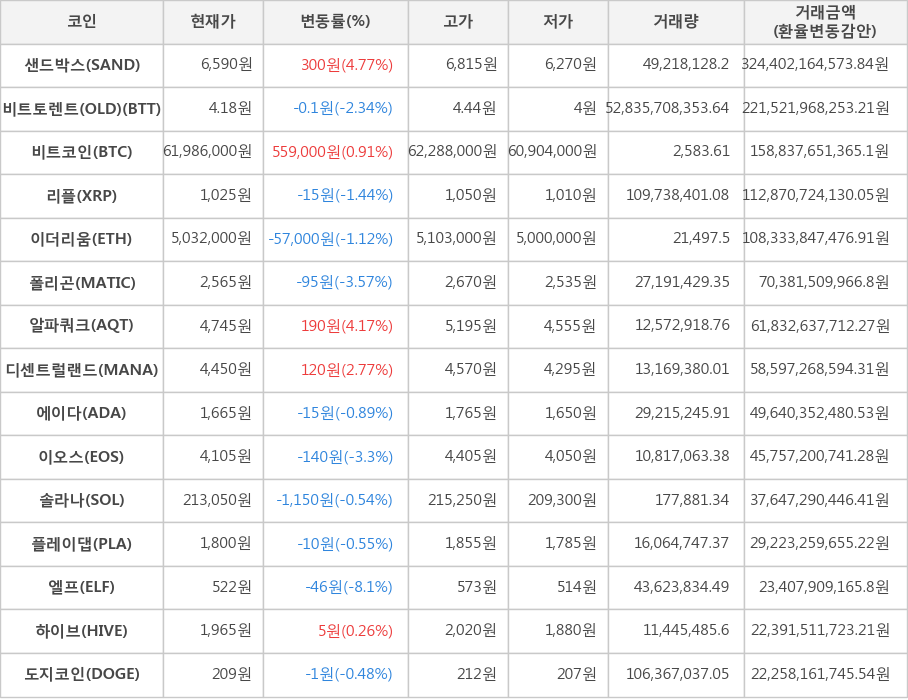
Task: Click BTT volume 52,835,708,353.64
Action: click(667, 108)
